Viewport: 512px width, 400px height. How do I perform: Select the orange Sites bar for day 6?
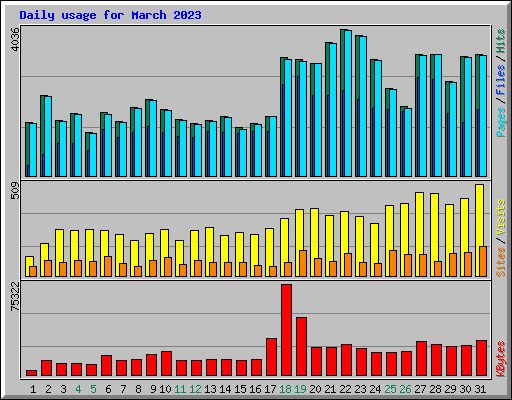[108, 266]
